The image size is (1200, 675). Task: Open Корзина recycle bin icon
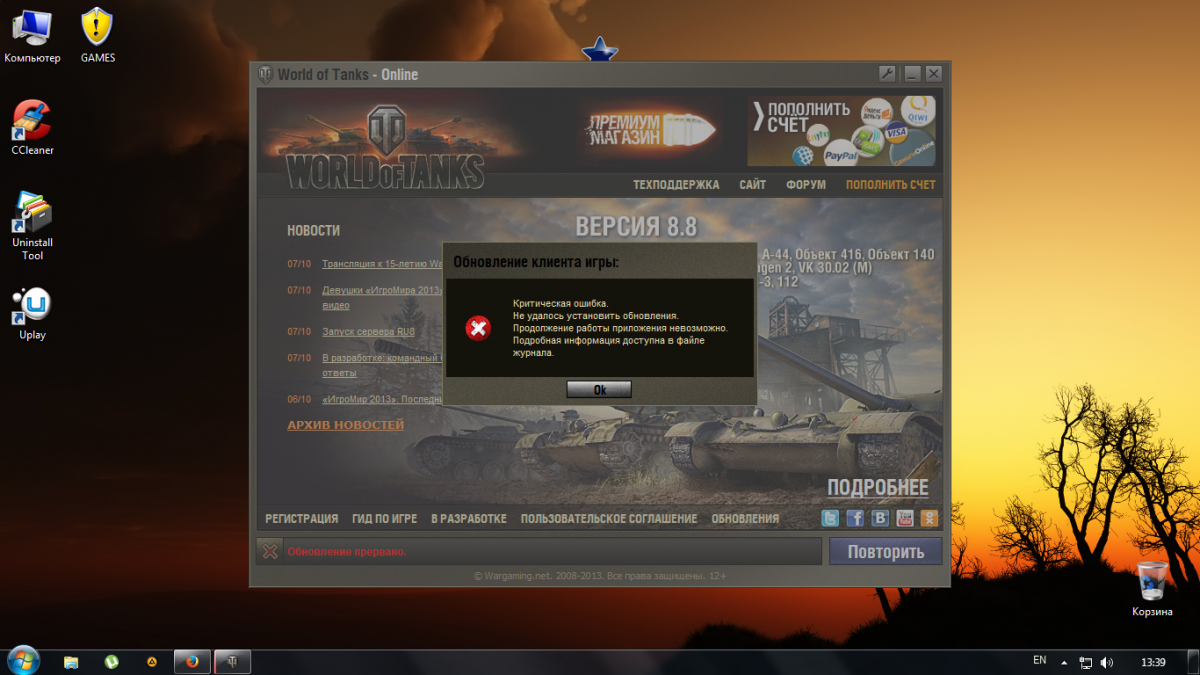pyautogui.click(x=1152, y=589)
